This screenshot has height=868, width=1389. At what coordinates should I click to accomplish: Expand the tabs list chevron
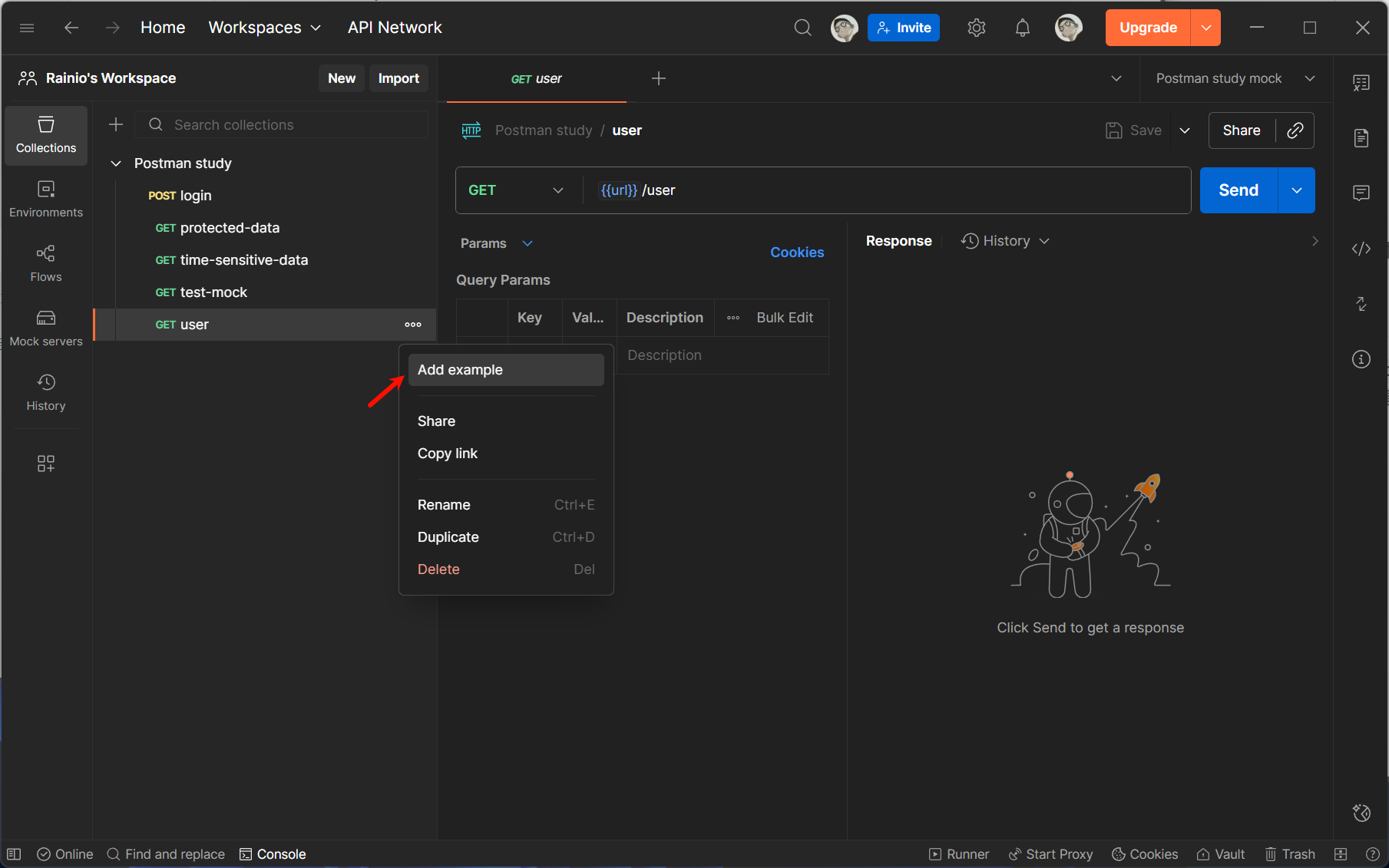[x=1116, y=78]
